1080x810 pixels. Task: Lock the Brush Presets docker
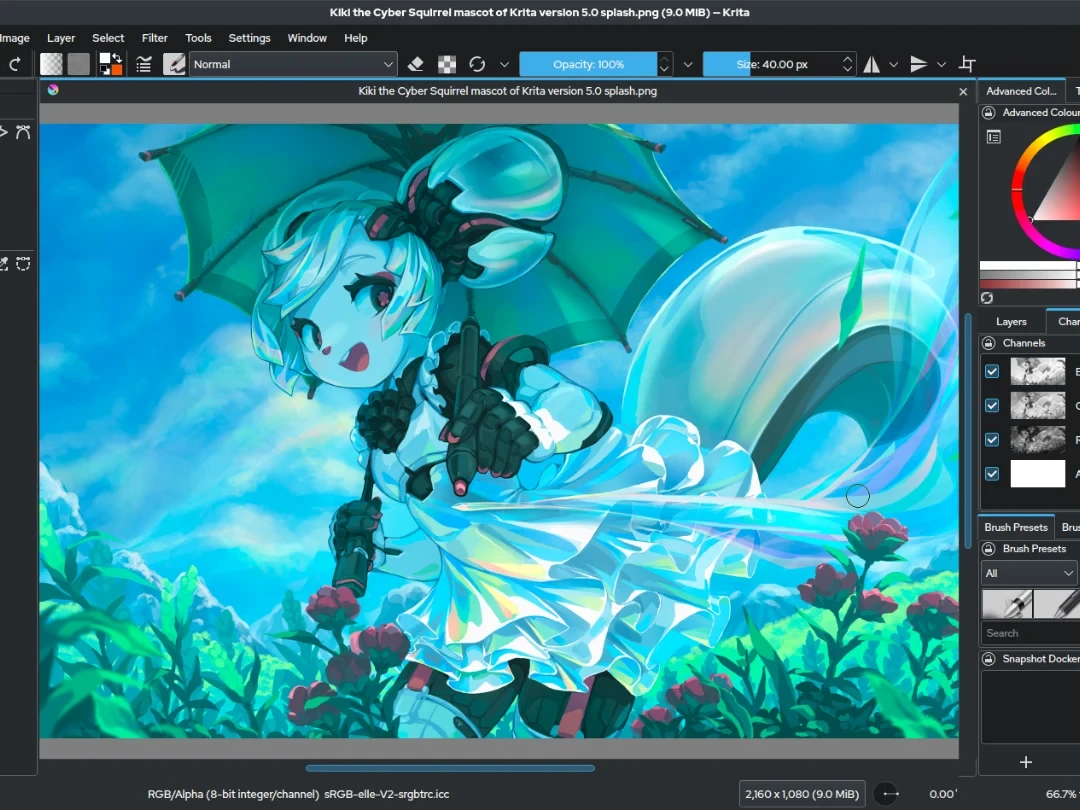(988, 549)
